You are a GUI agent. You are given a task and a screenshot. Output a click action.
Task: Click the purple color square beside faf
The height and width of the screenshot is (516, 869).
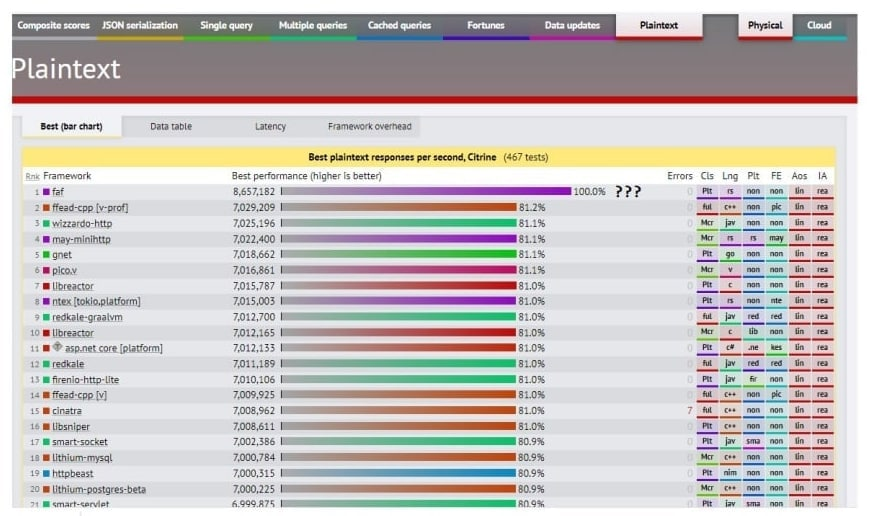click(x=47, y=192)
